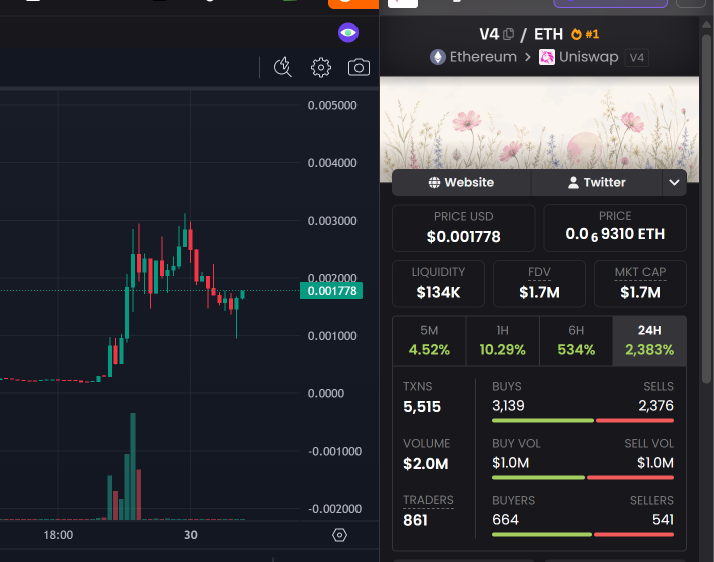Open the token Twitter link
The height and width of the screenshot is (562, 714).
(597, 183)
